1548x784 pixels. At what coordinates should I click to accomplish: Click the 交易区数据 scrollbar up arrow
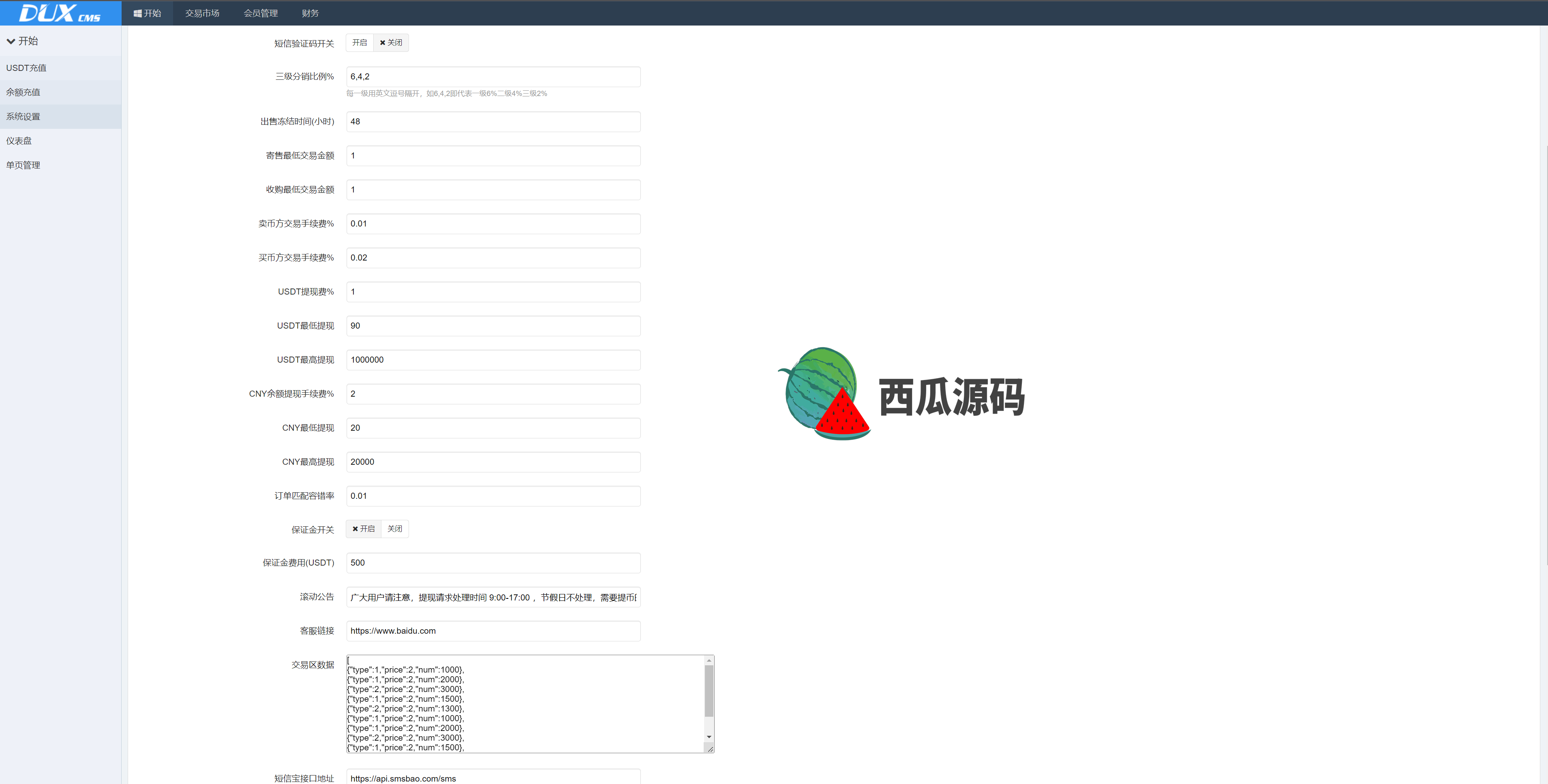point(709,660)
